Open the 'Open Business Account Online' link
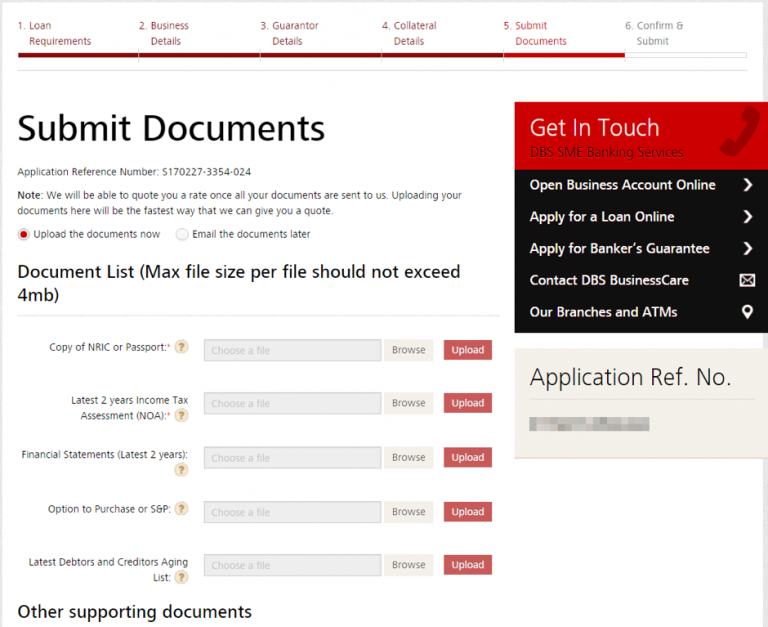Viewport: 768px width, 627px height. tap(622, 185)
